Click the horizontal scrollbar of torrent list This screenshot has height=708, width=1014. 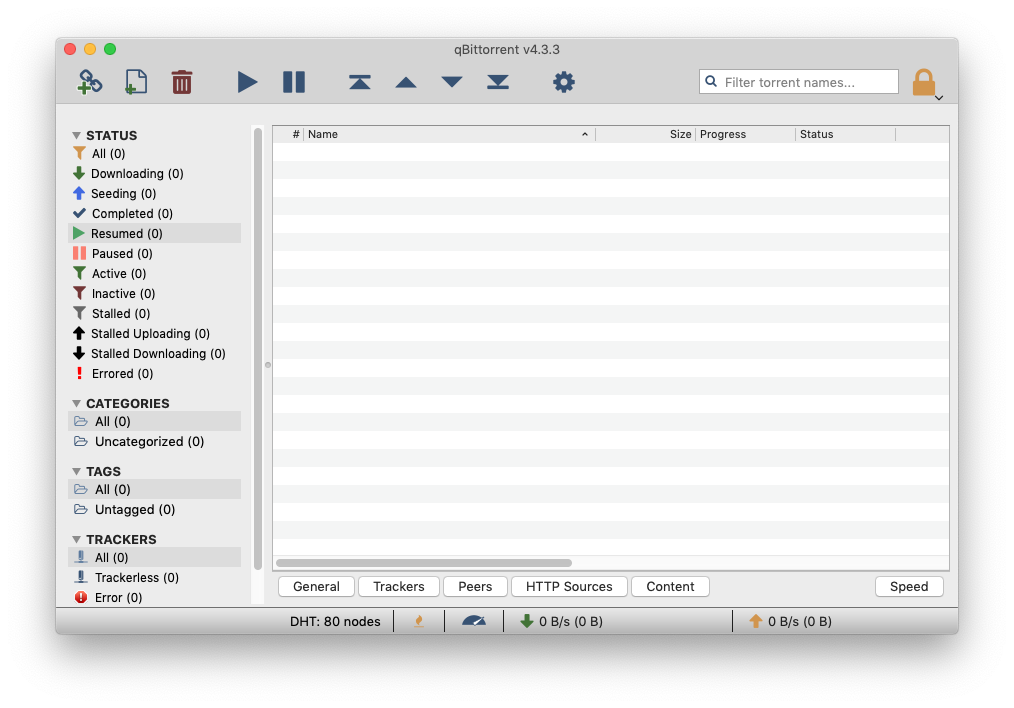(424, 563)
